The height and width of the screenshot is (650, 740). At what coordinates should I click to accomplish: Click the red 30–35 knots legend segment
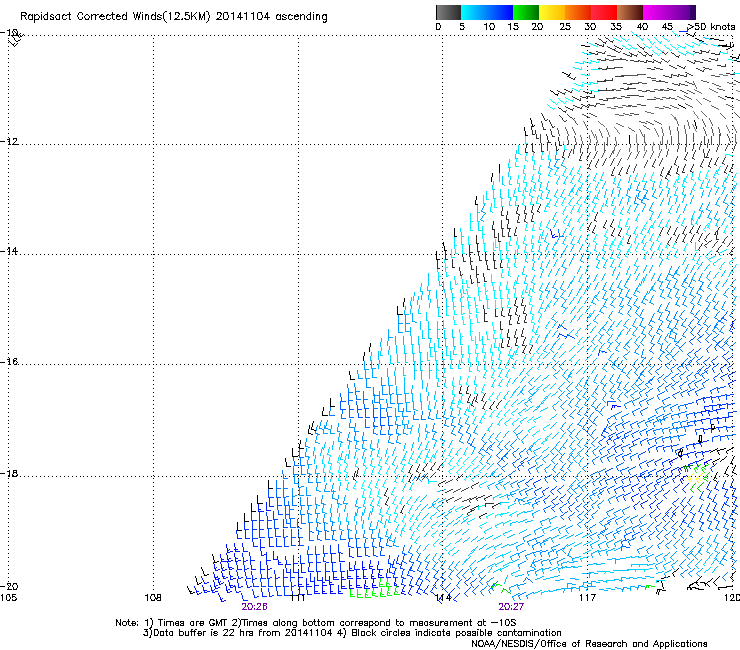tap(604, 12)
